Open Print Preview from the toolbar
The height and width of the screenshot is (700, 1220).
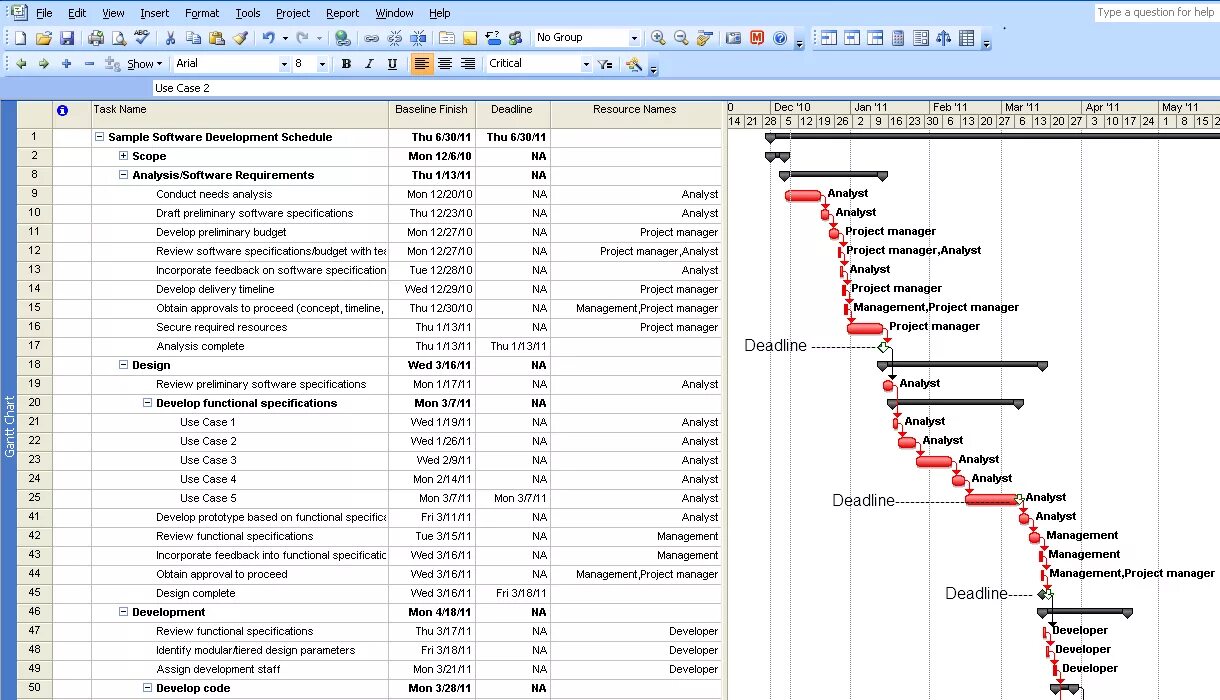(118, 38)
